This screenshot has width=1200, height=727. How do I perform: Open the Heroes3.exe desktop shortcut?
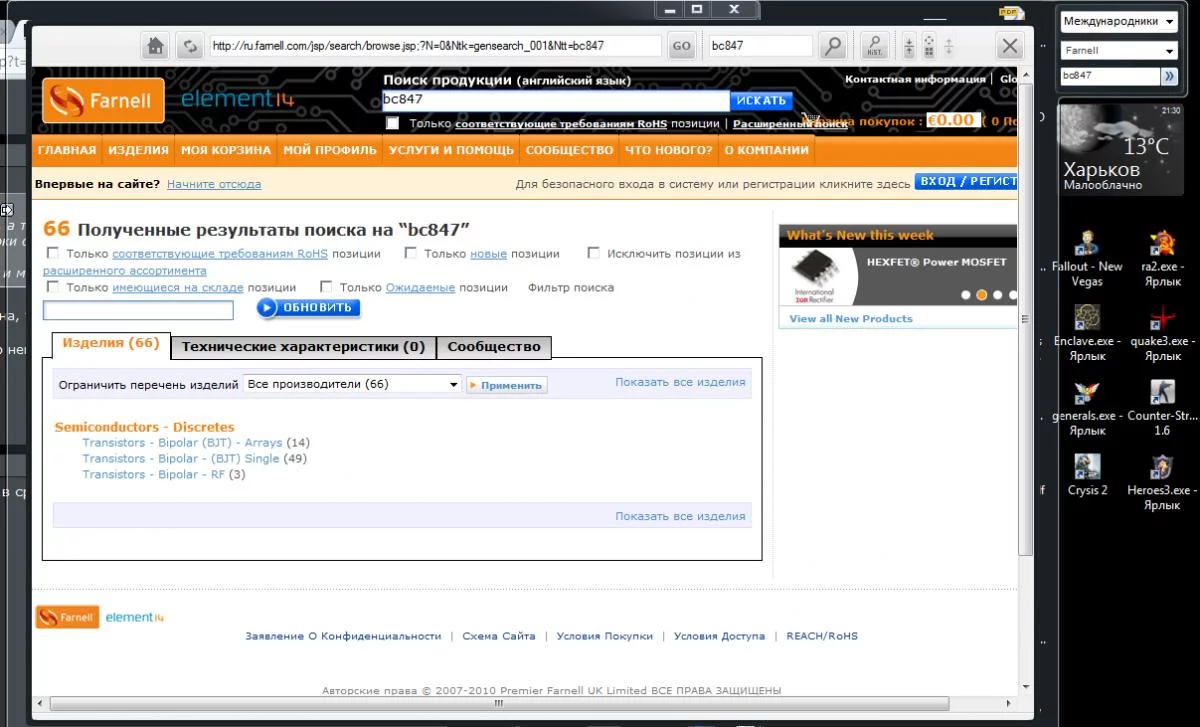pyautogui.click(x=1162, y=482)
